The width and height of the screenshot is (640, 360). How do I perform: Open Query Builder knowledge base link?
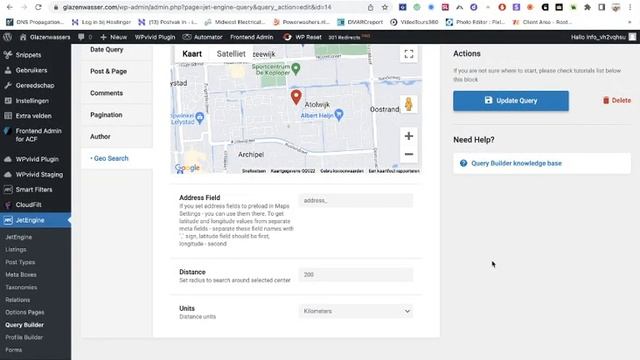click(516, 163)
